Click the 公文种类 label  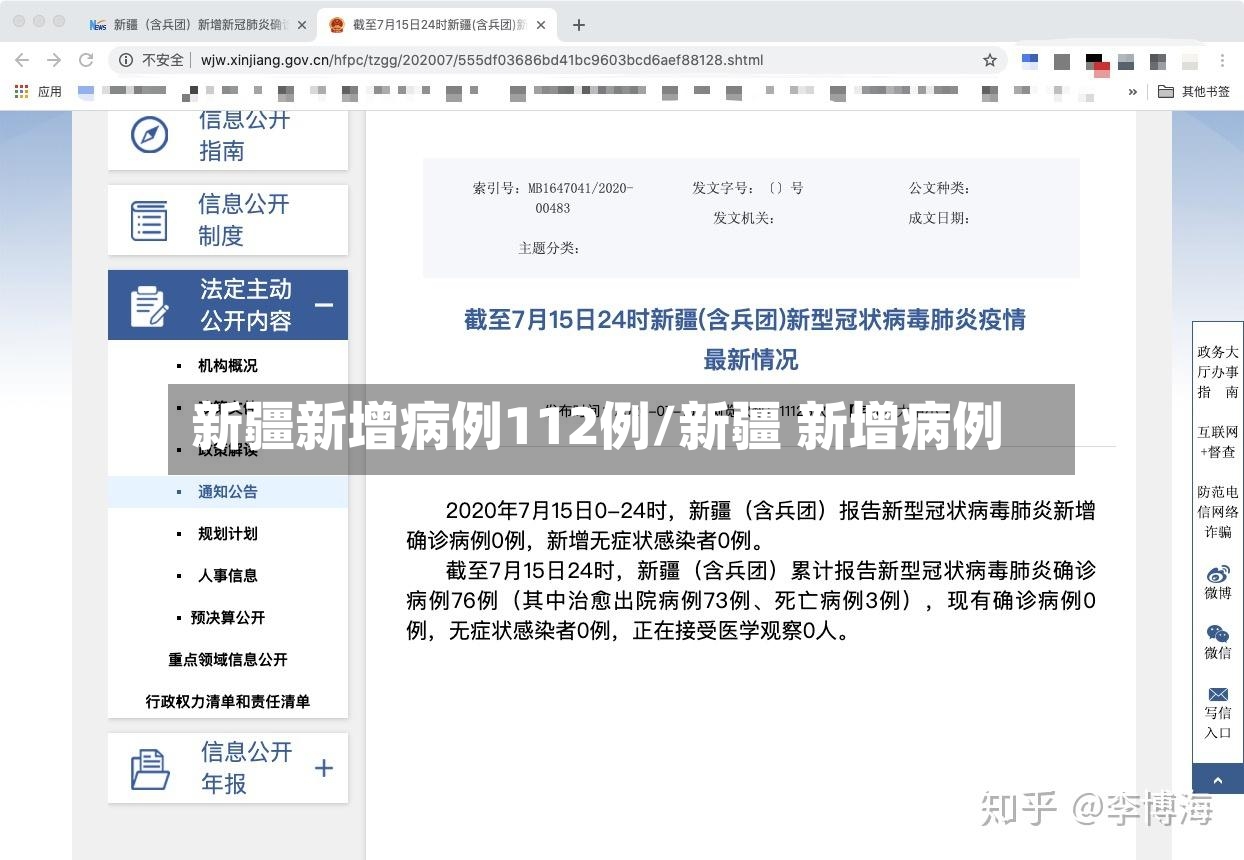coord(939,188)
